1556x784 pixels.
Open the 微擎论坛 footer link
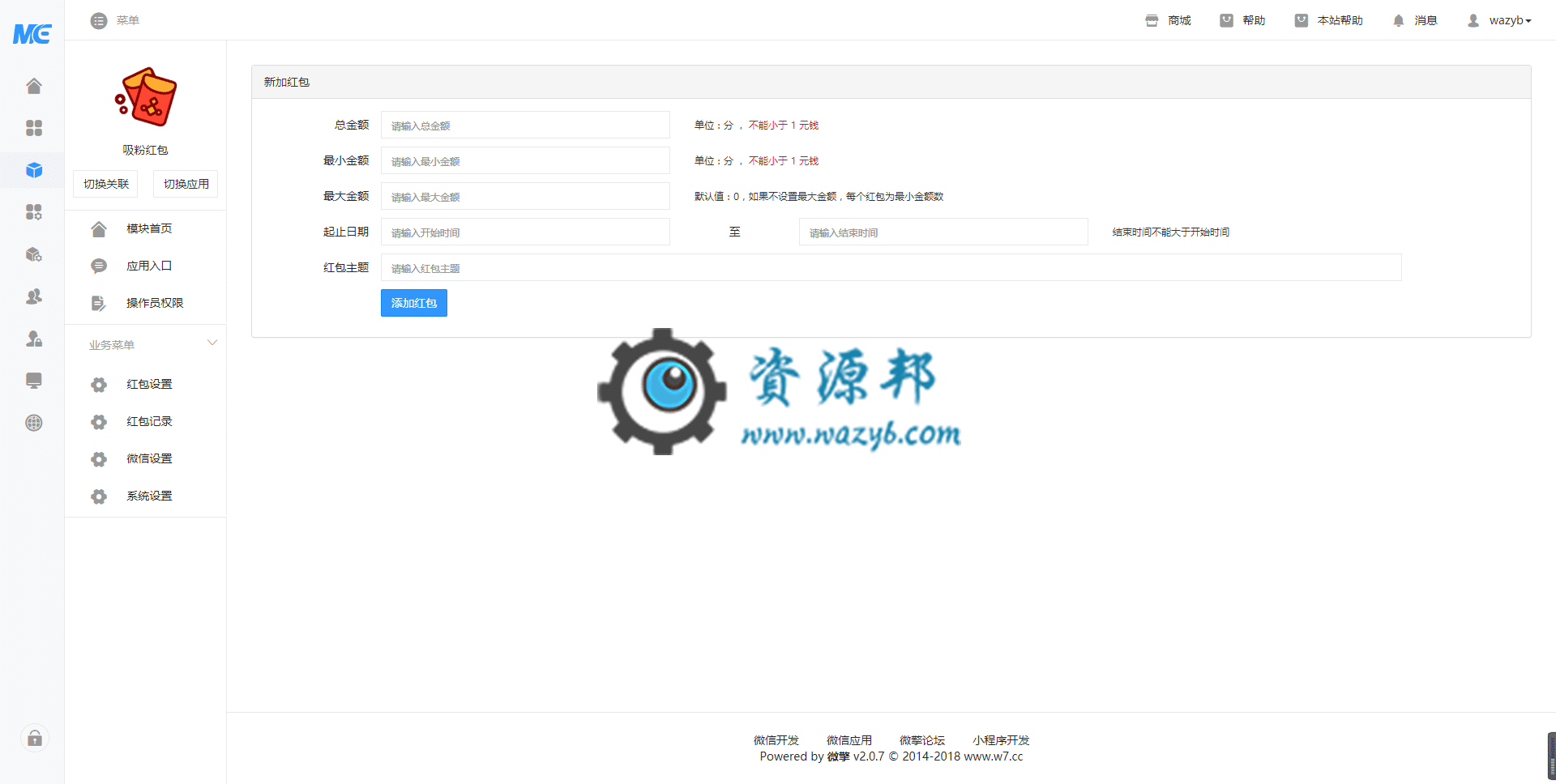(x=922, y=740)
